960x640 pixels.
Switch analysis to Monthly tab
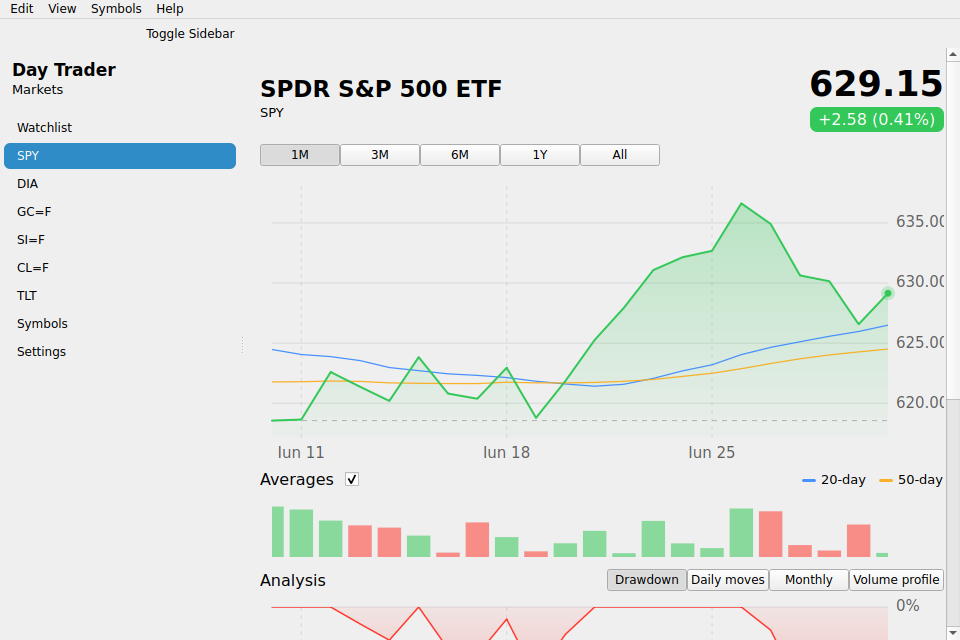809,580
